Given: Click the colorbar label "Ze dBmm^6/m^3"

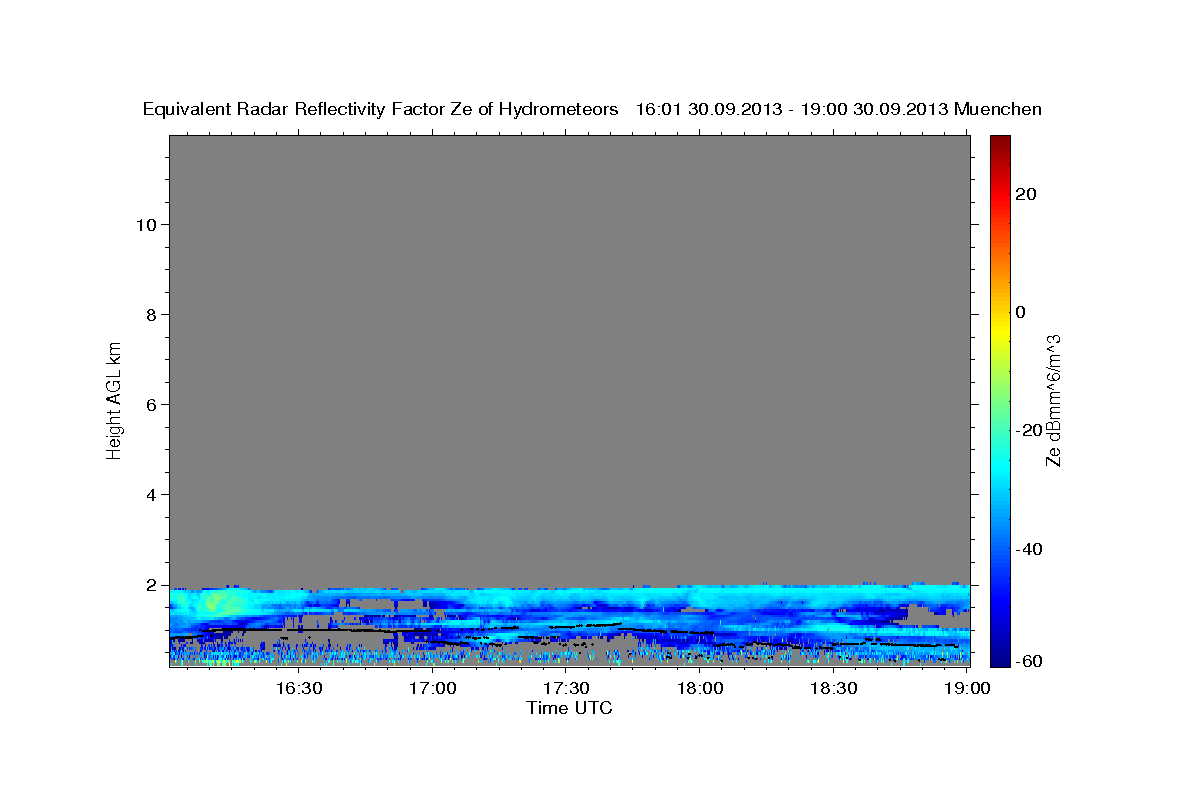Looking at the screenshot, I should click(1052, 400).
